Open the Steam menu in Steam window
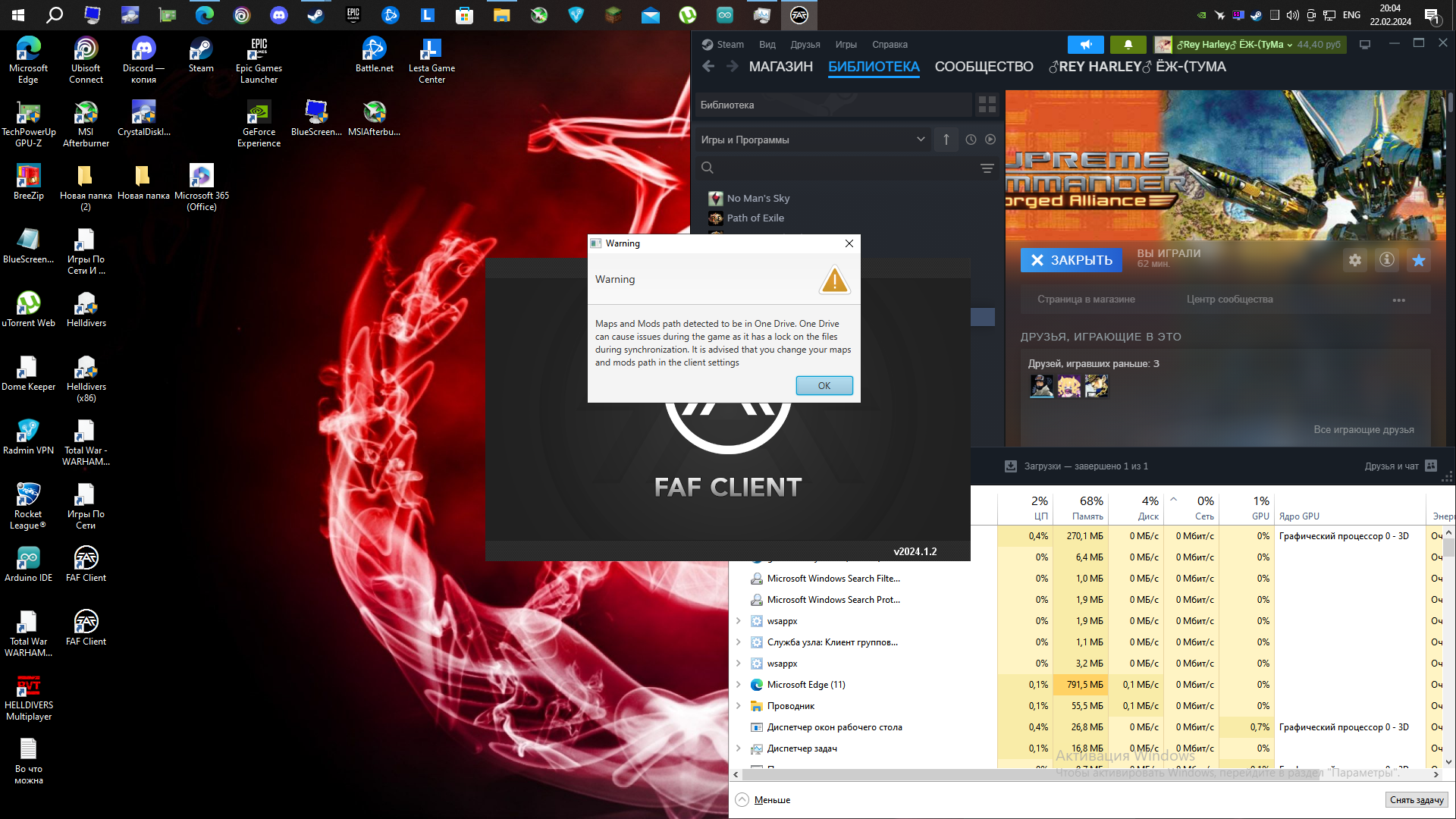The image size is (1456, 819). (x=723, y=45)
